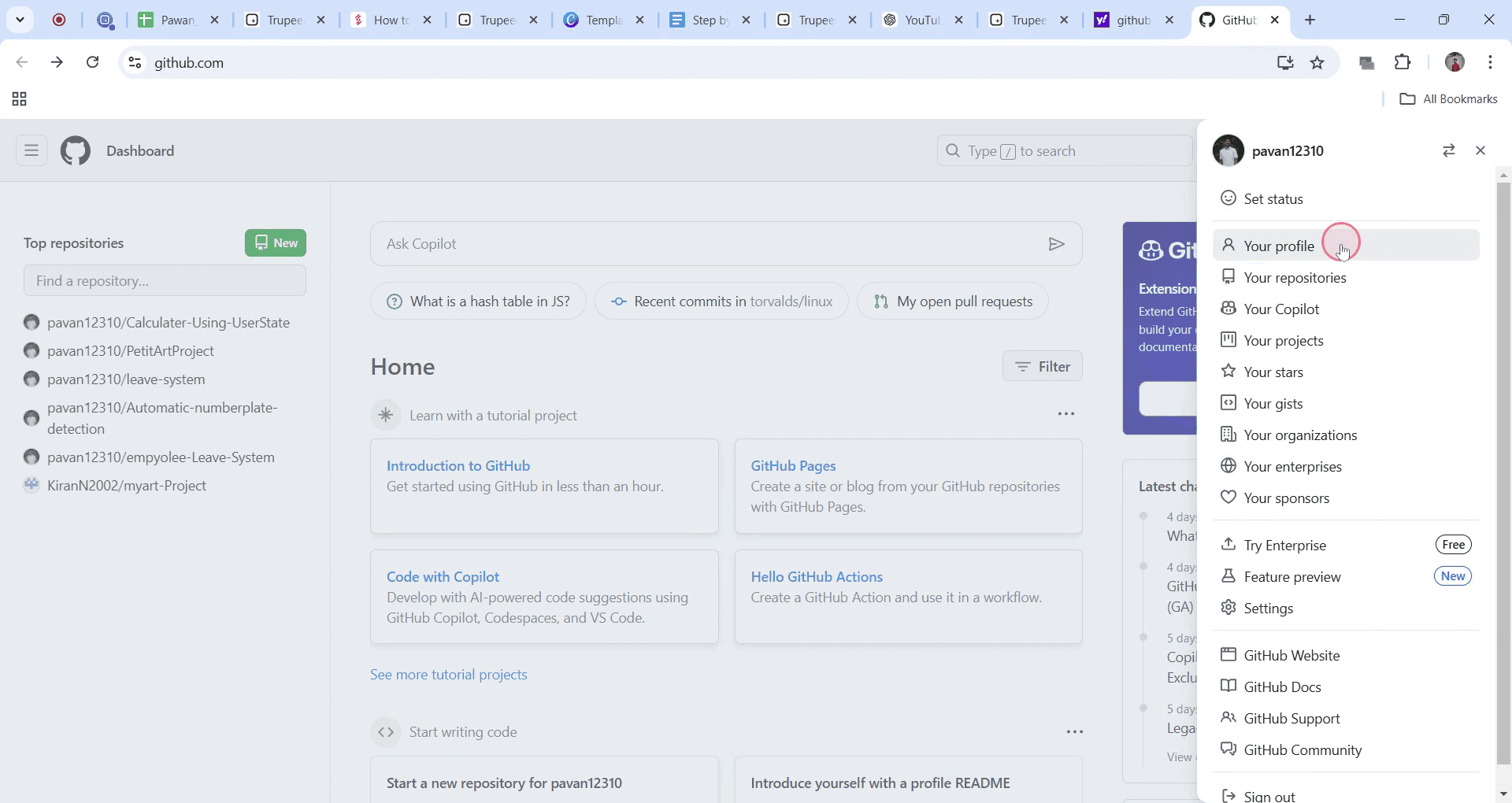Open the browser extensions puzzle icon
Screen dimensions: 1512x803
[x=1403, y=62]
